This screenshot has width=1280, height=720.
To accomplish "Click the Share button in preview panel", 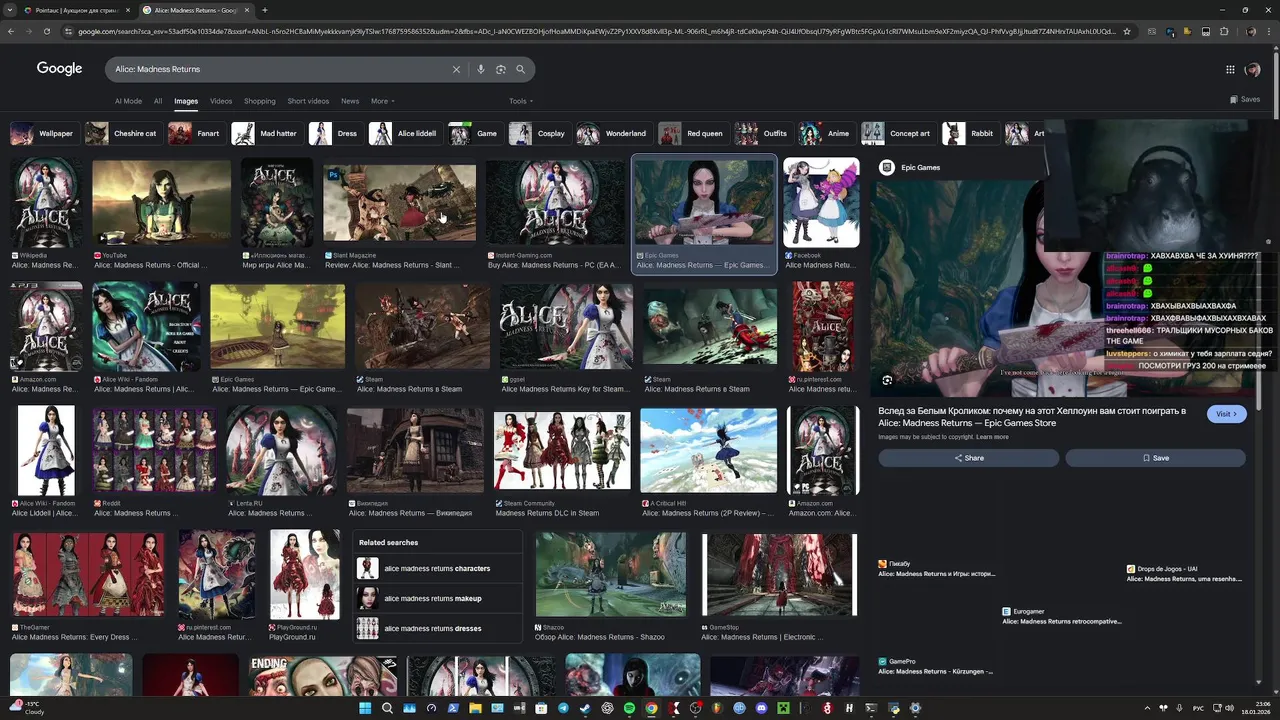I will click(x=968, y=458).
